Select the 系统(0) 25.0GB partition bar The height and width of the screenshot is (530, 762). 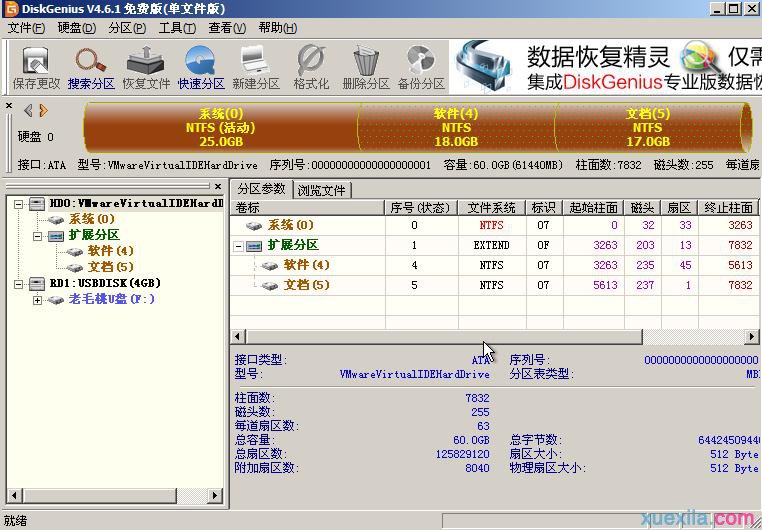coord(221,127)
